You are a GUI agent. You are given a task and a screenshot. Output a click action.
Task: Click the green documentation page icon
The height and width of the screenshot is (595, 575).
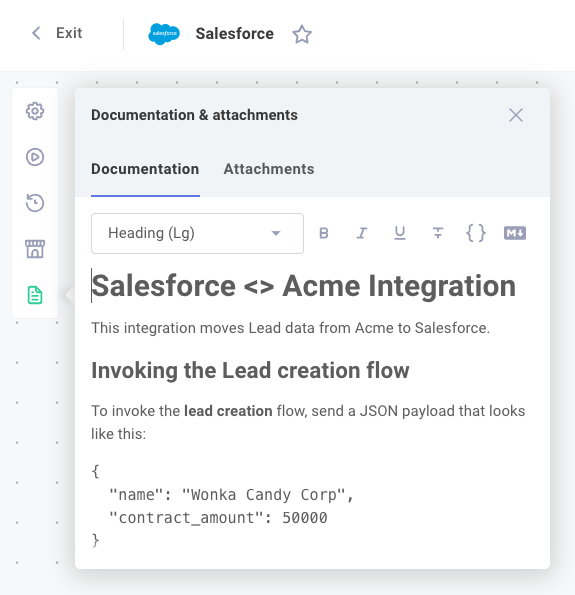(x=35, y=295)
